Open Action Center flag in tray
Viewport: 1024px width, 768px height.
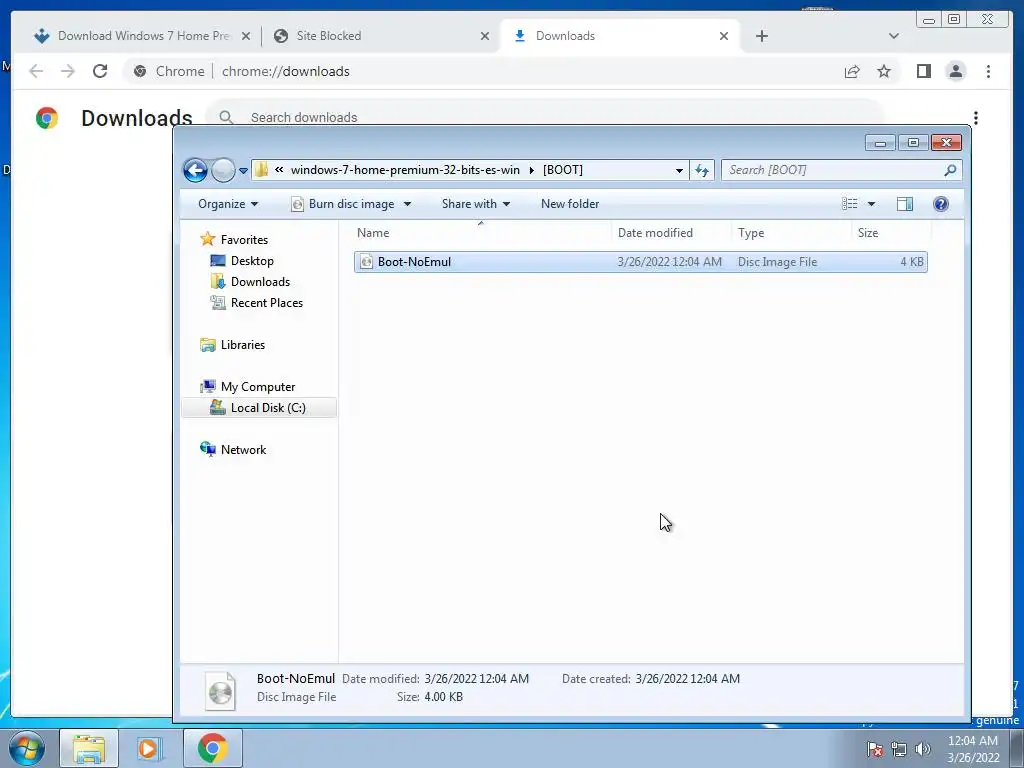[875, 749]
